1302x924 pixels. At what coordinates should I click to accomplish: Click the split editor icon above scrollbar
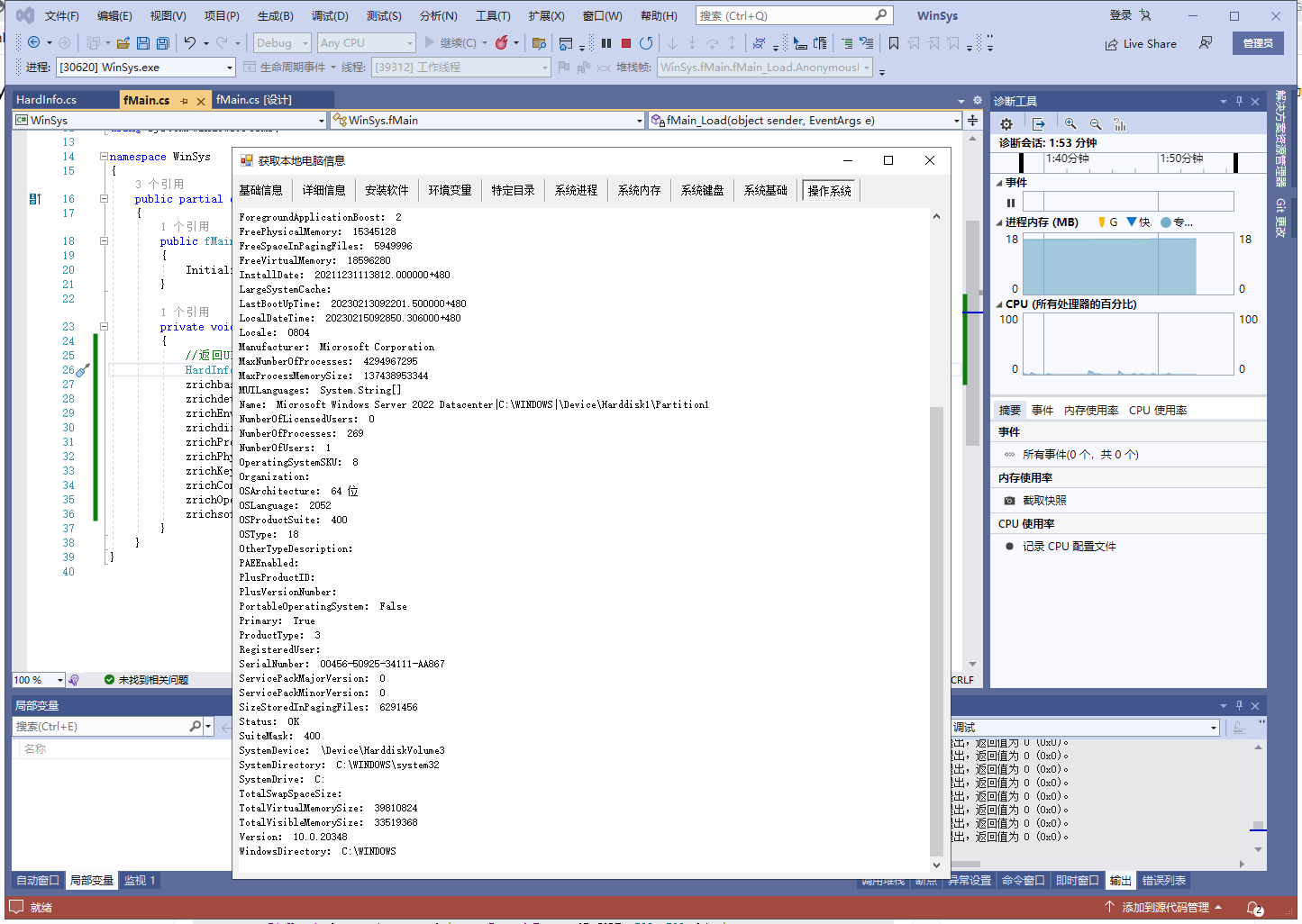(x=972, y=120)
